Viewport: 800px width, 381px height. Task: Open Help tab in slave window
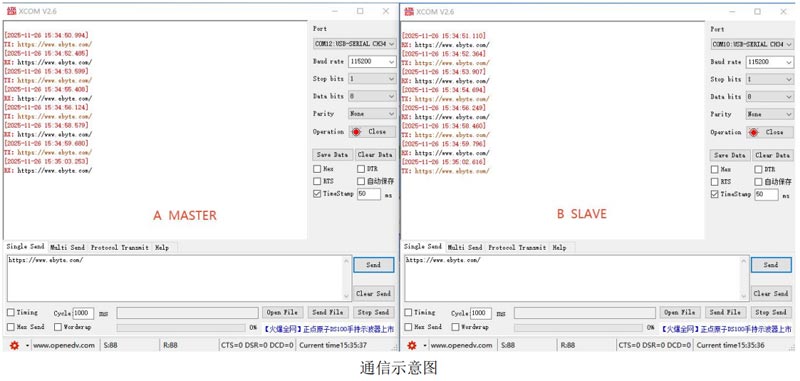tap(560, 247)
